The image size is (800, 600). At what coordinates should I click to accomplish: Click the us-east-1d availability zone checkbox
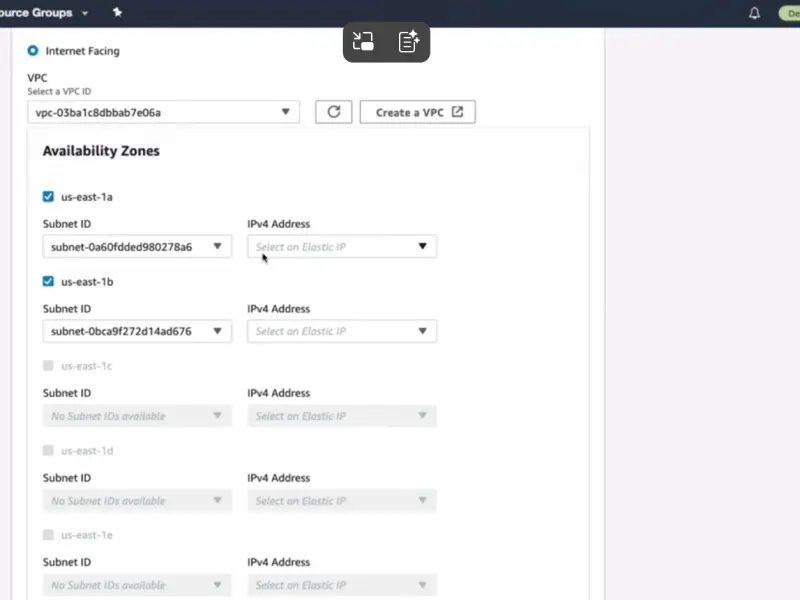coord(47,450)
